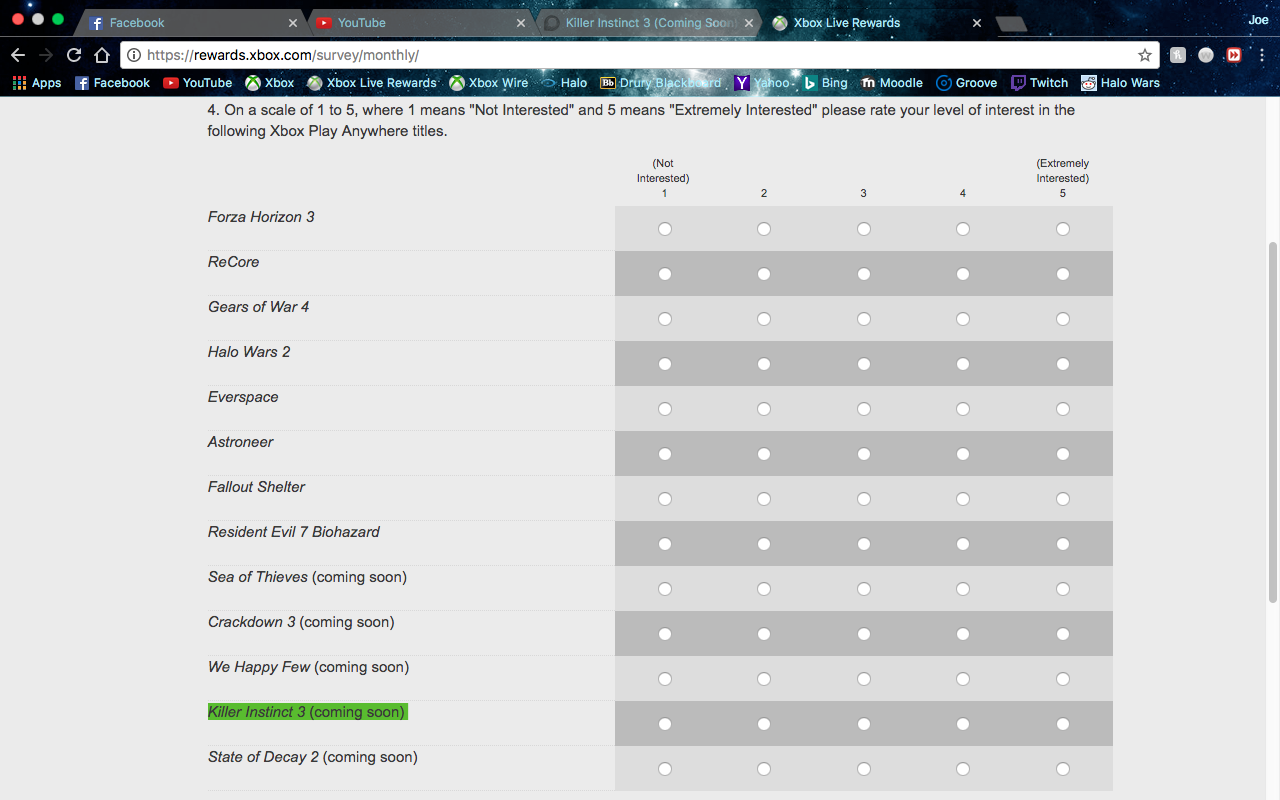Open the Apps bookmarks shortcut
The height and width of the screenshot is (800, 1280).
[37, 83]
